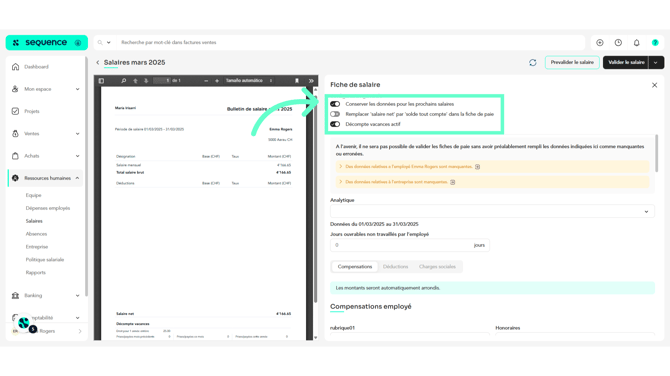Open Equipe in sidebar
Viewport: 670px width, 376px height.
tap(33, 195)
